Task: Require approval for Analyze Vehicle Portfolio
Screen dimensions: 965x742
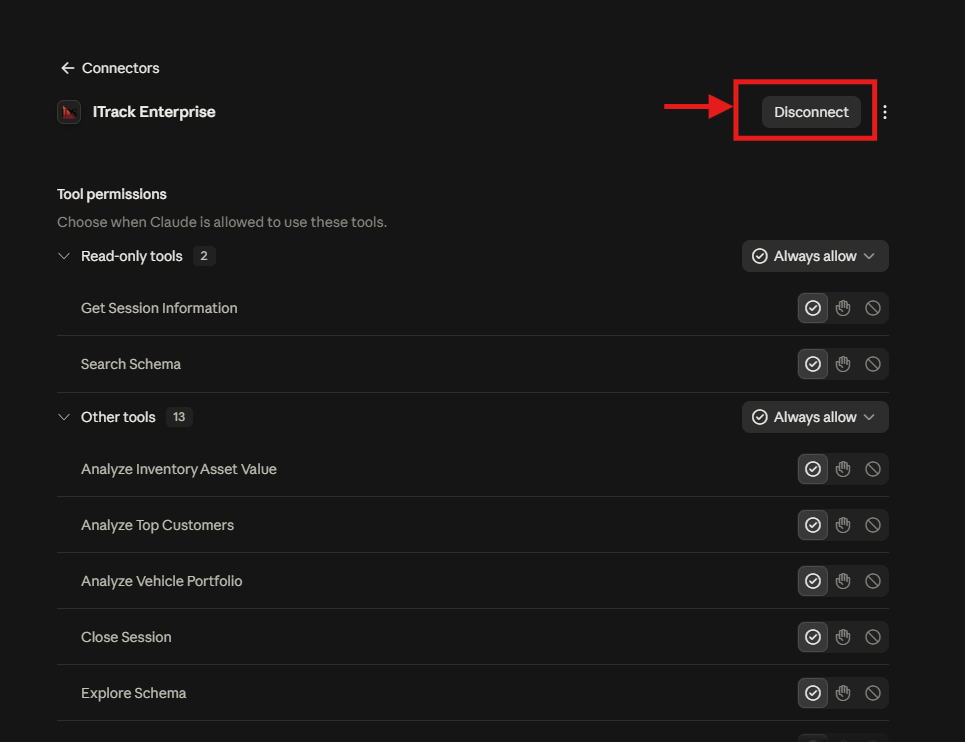Action: pos(843,581)
